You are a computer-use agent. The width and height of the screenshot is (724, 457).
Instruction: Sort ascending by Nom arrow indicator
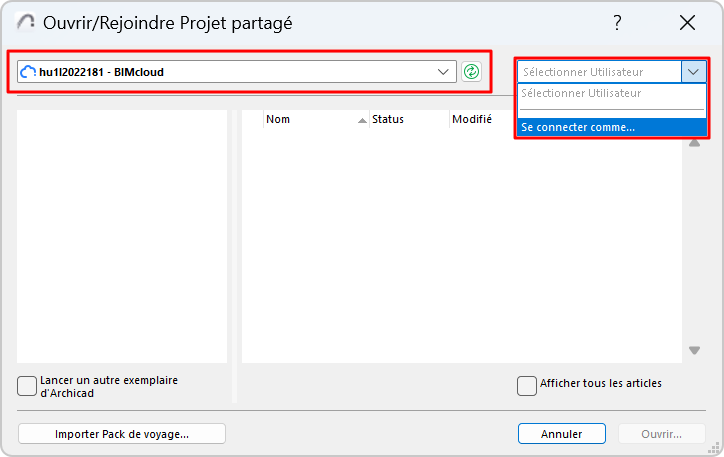(361, 120)
